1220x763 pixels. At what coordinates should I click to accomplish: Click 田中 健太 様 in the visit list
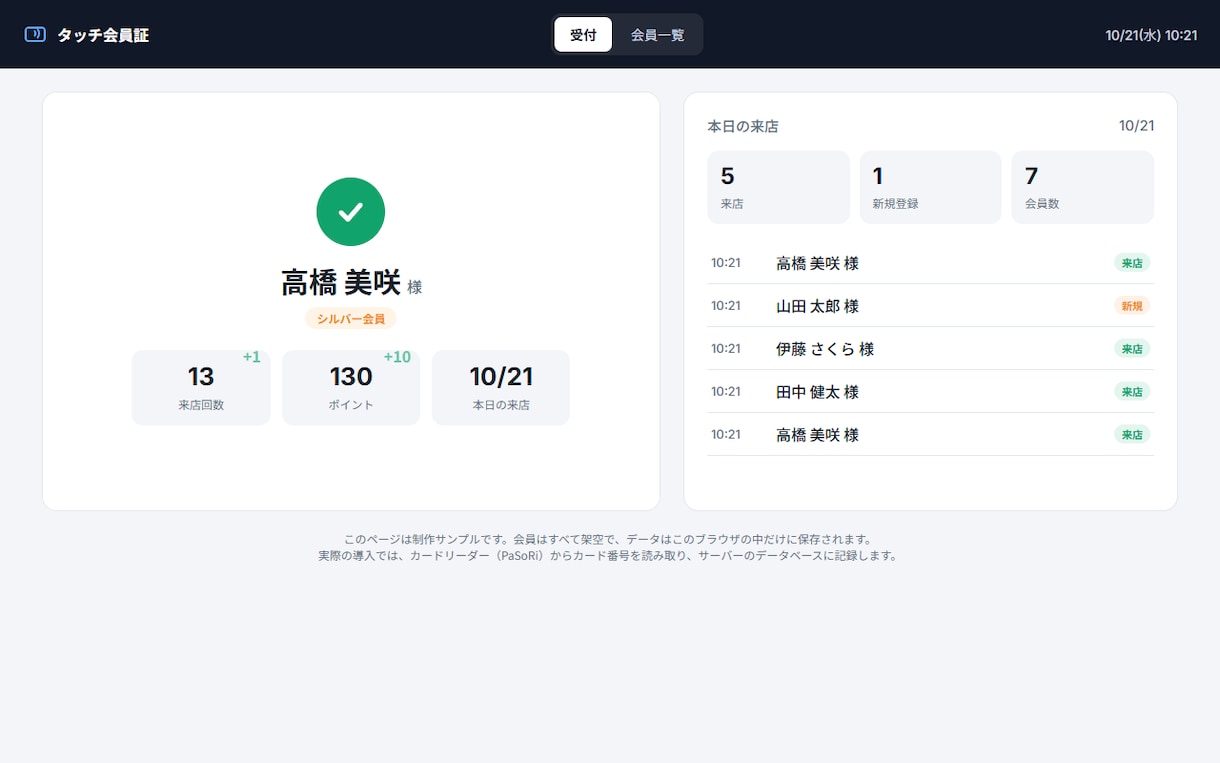(817, 392)
